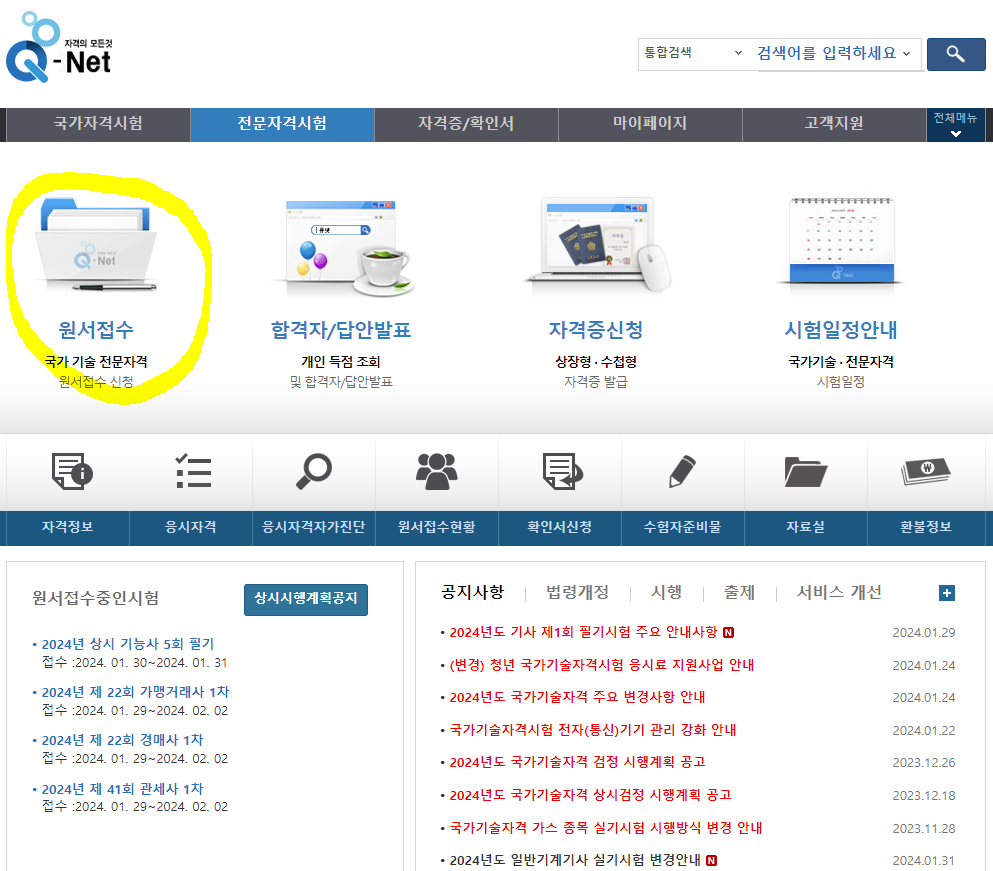Open the 시험일정안내 link
Image resolution: width=993 pixels, height=871 pixels.
840,329
